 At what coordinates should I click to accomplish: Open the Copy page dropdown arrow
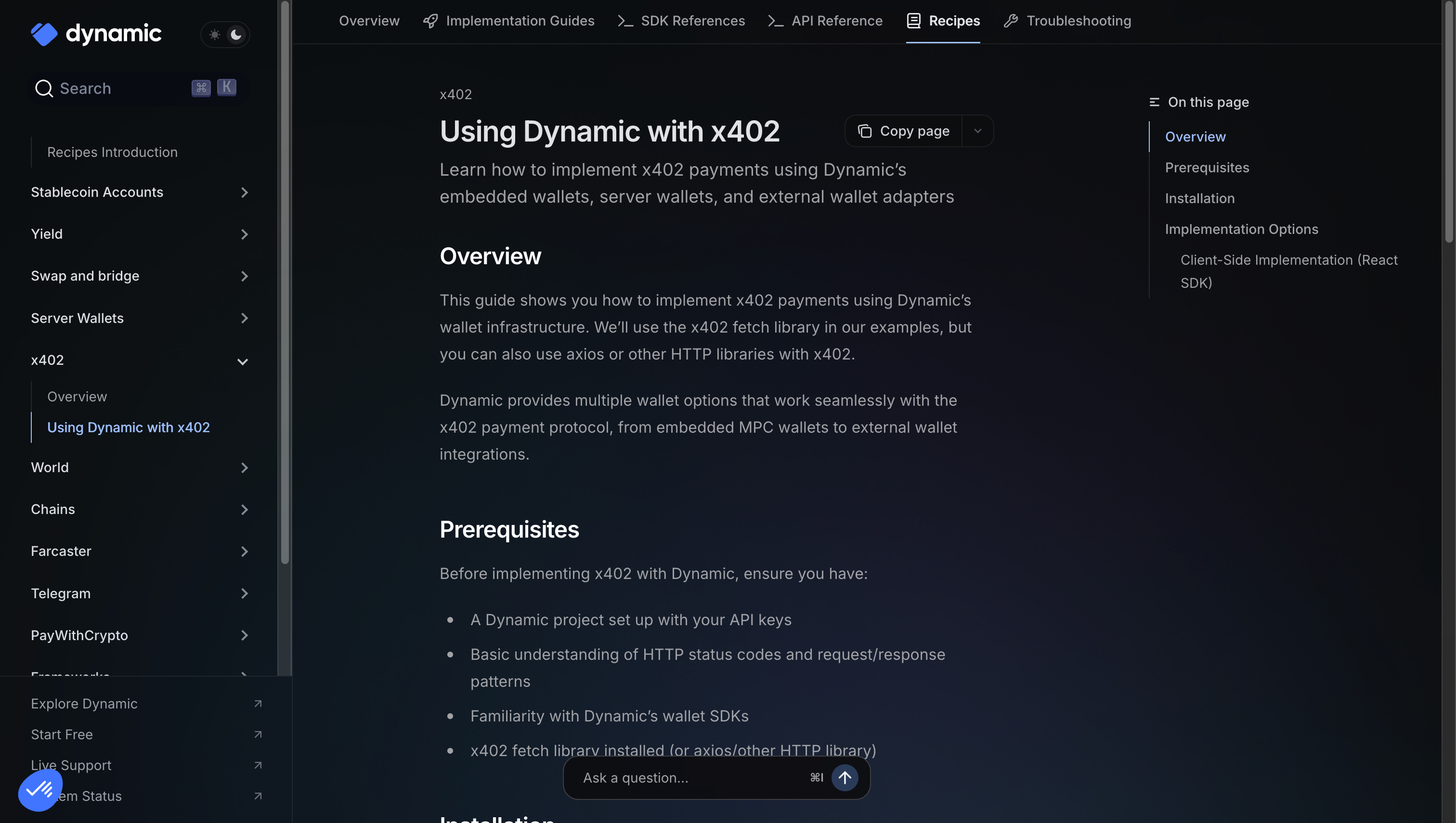point(977,131)
